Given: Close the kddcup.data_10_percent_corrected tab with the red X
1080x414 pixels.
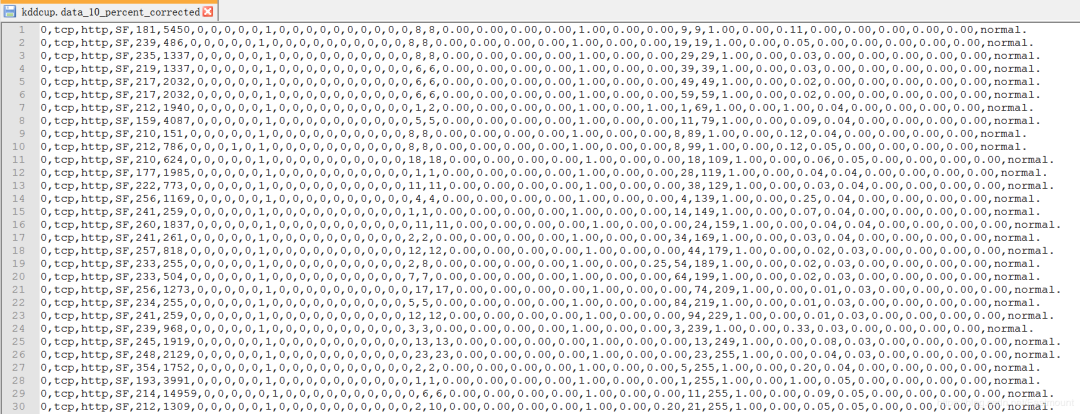Looking at the screenshot, I should coord(208,12).
